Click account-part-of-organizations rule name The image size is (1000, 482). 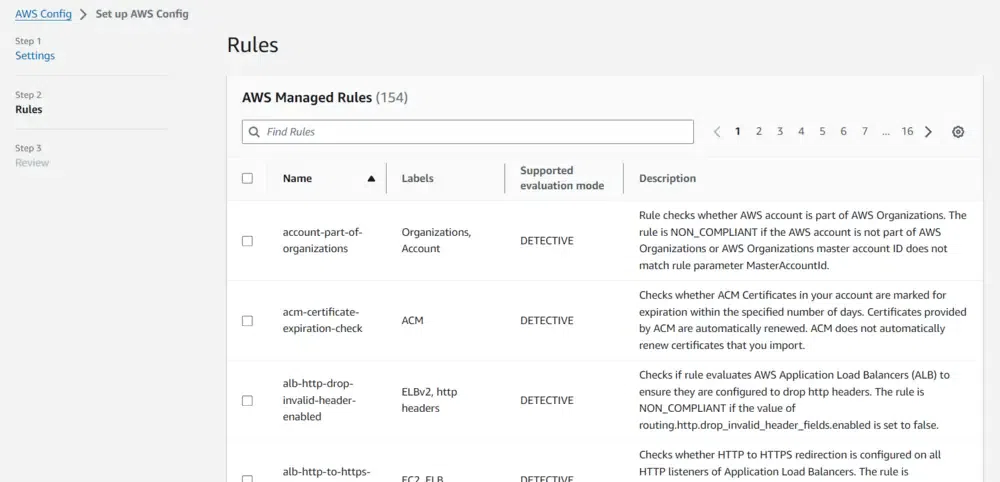click(322, 240)
